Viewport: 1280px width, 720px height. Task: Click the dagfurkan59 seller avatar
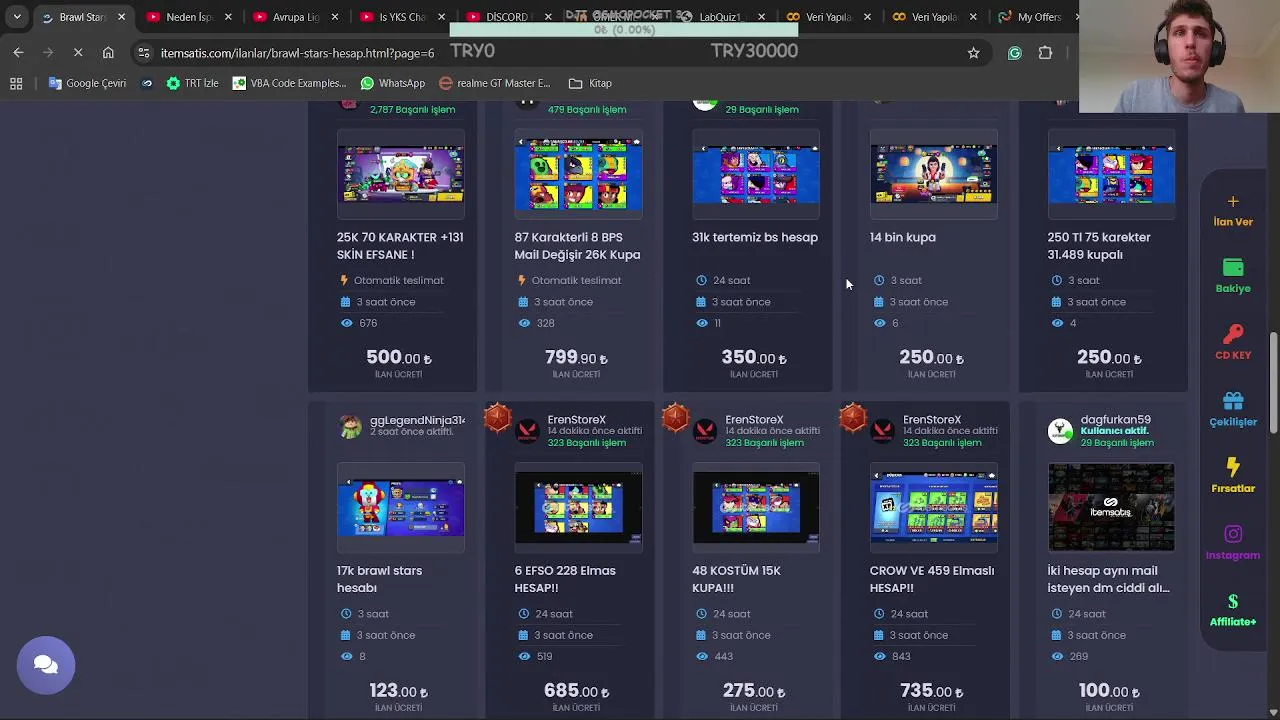(x=1060, y=430)
